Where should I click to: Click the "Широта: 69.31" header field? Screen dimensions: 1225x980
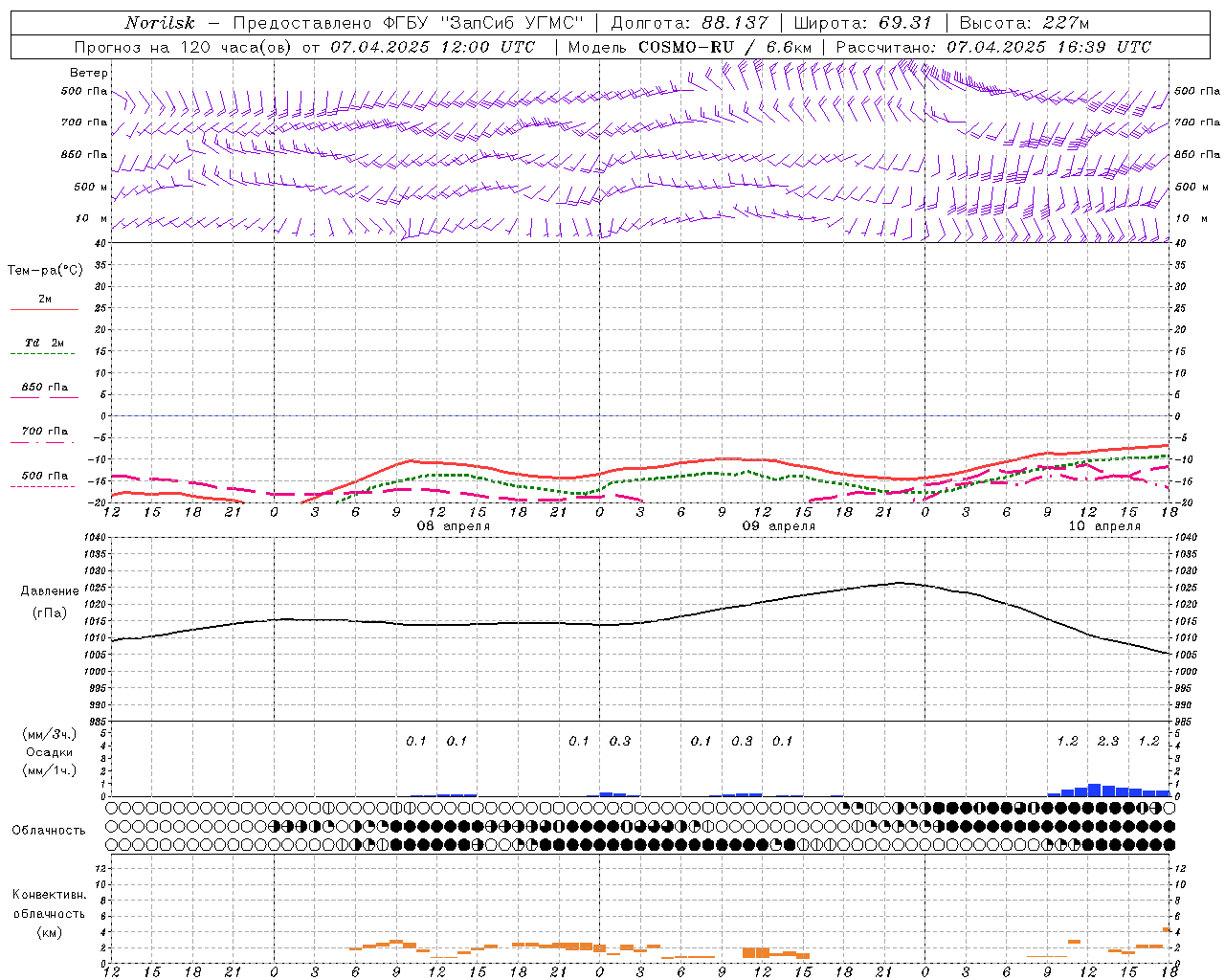[863, 23]
